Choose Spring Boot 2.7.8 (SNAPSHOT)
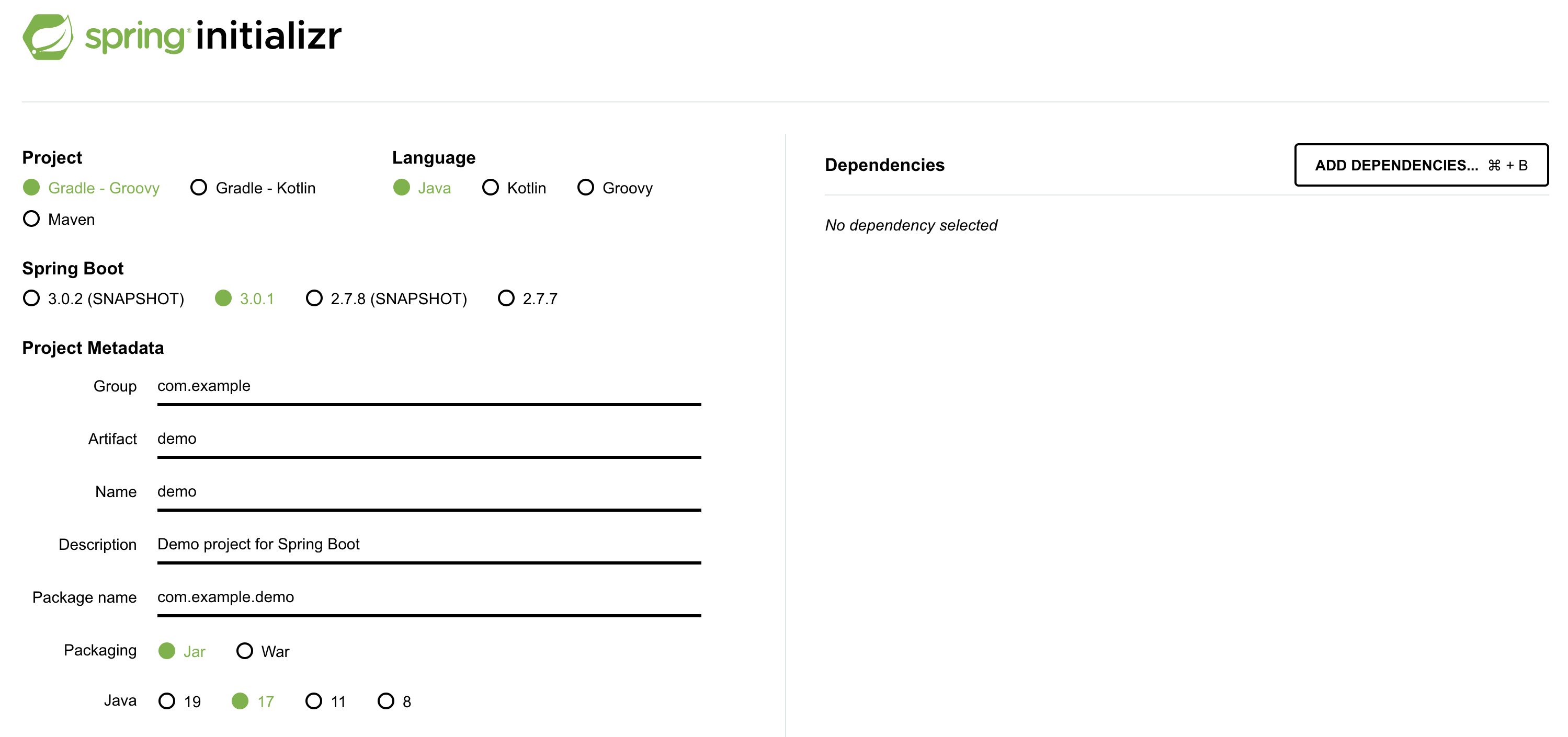1568x737 pixels. tap(313, 298)
